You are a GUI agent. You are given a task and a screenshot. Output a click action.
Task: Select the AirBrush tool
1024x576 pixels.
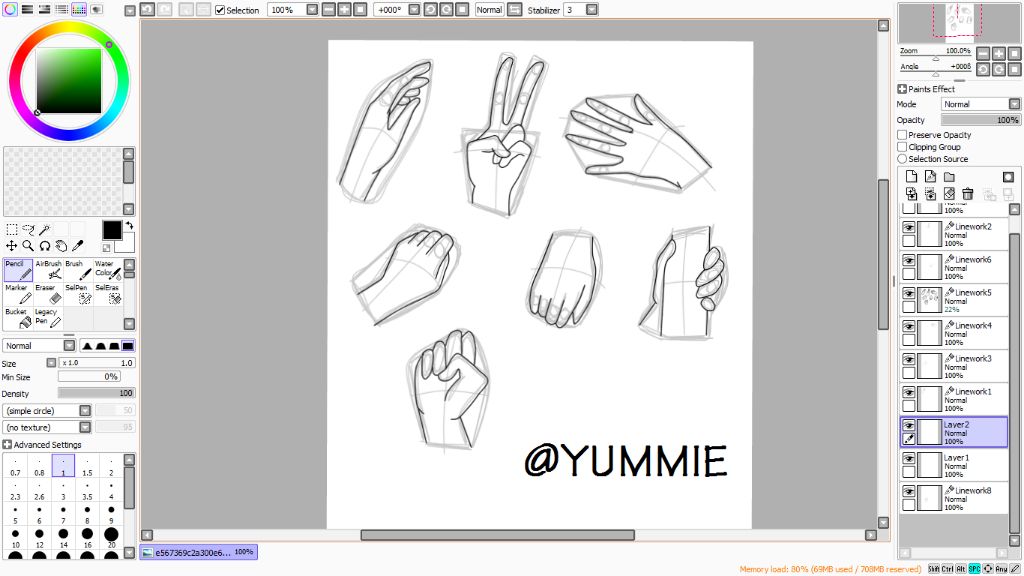(48, 270)
